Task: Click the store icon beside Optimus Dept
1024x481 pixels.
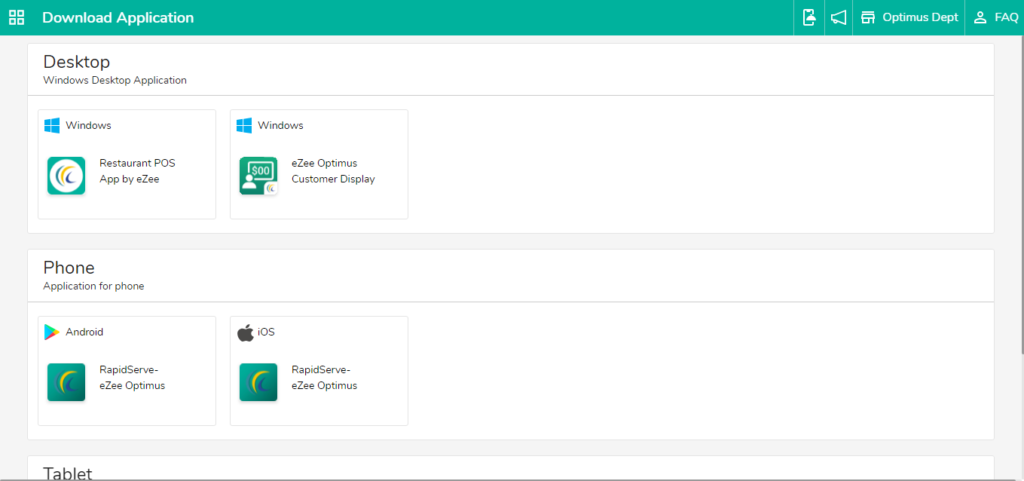Action: [867, 18]
